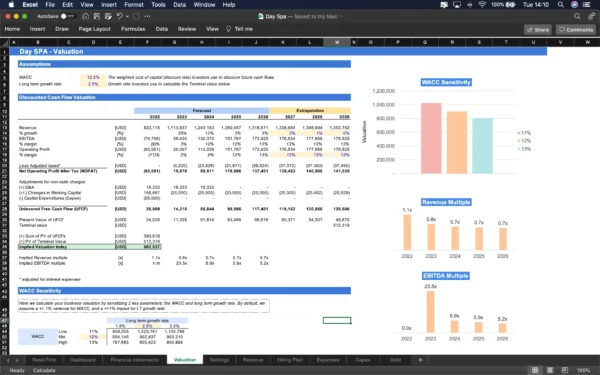The image size is (600, 375).
Task: Click the Save icon in the quick toolbar
Action: coord(97,16)
